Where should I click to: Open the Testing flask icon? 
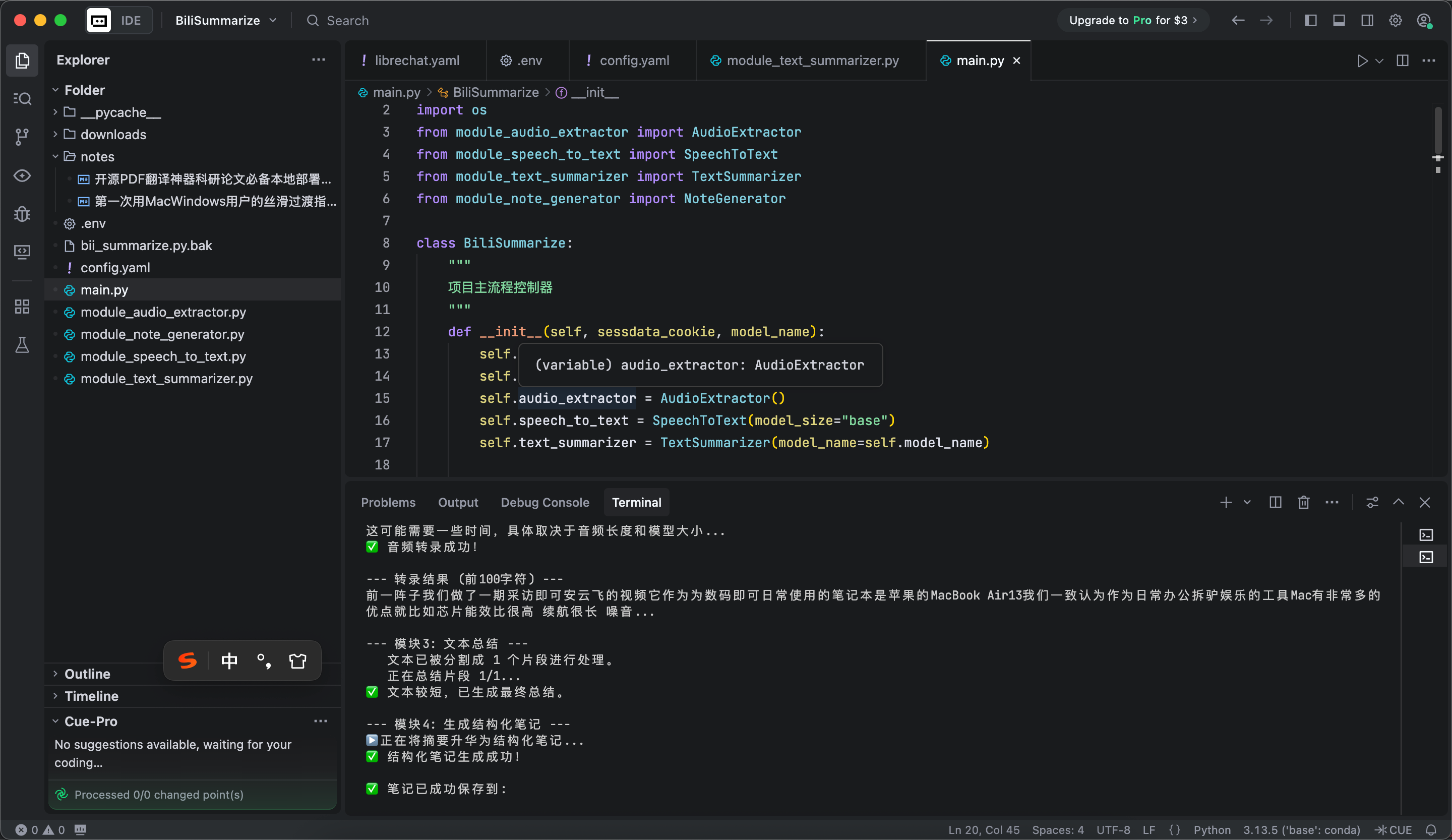click(22, 345)
